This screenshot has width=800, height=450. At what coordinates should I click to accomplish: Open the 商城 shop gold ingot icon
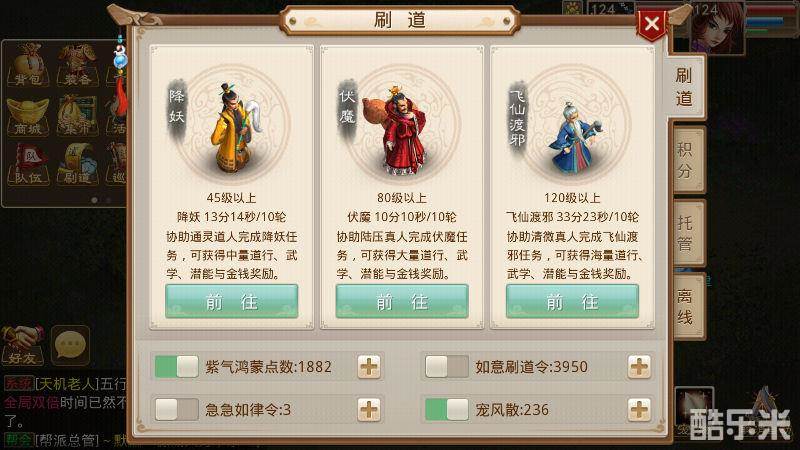pos(28,116)
